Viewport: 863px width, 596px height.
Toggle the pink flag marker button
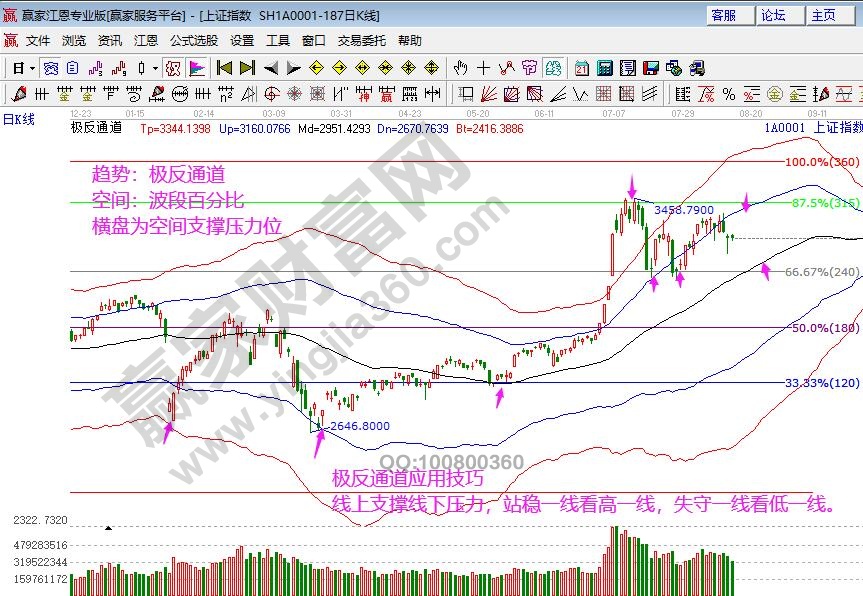(197, 68)
